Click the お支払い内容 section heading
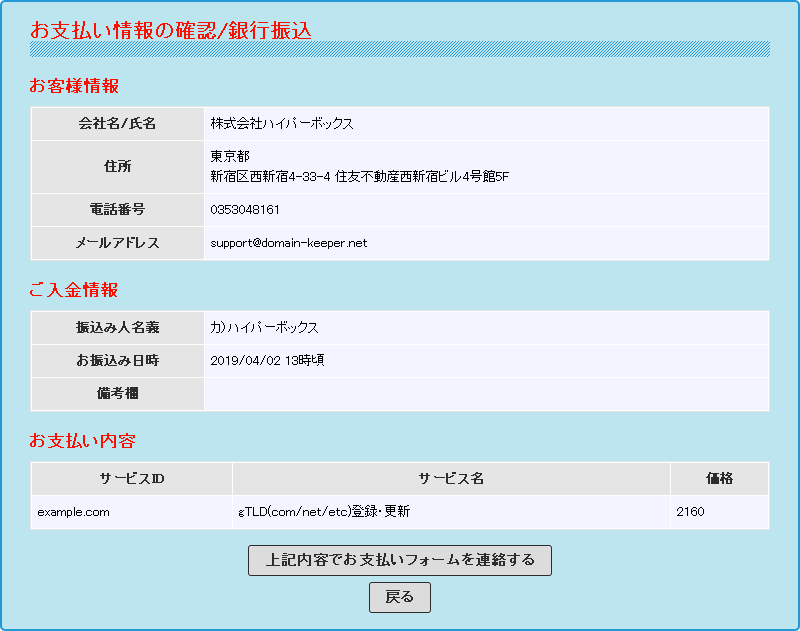This screenshot has height=631, width=800. tap(82, 441)
